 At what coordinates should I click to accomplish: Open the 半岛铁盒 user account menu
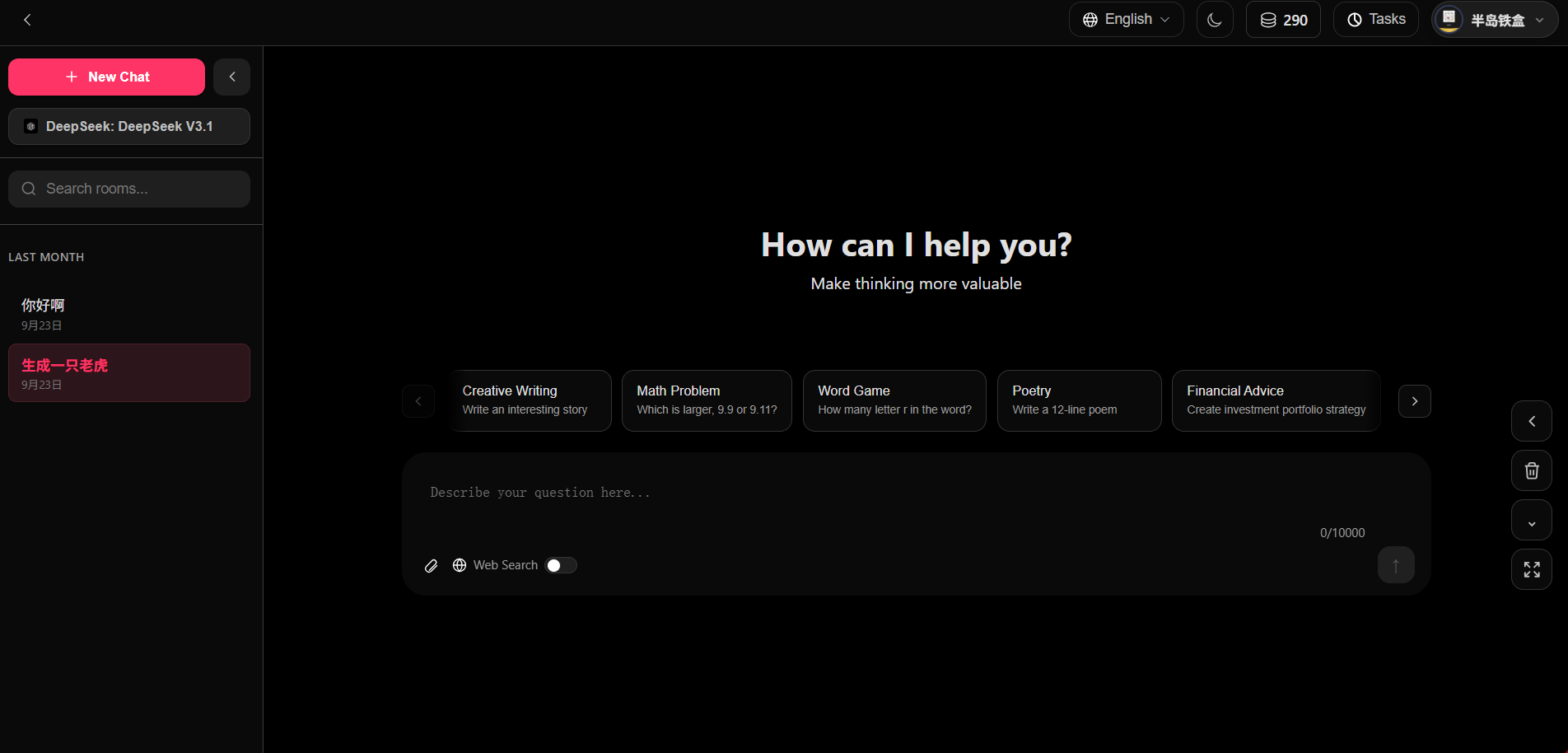[x=1494, y=20]
